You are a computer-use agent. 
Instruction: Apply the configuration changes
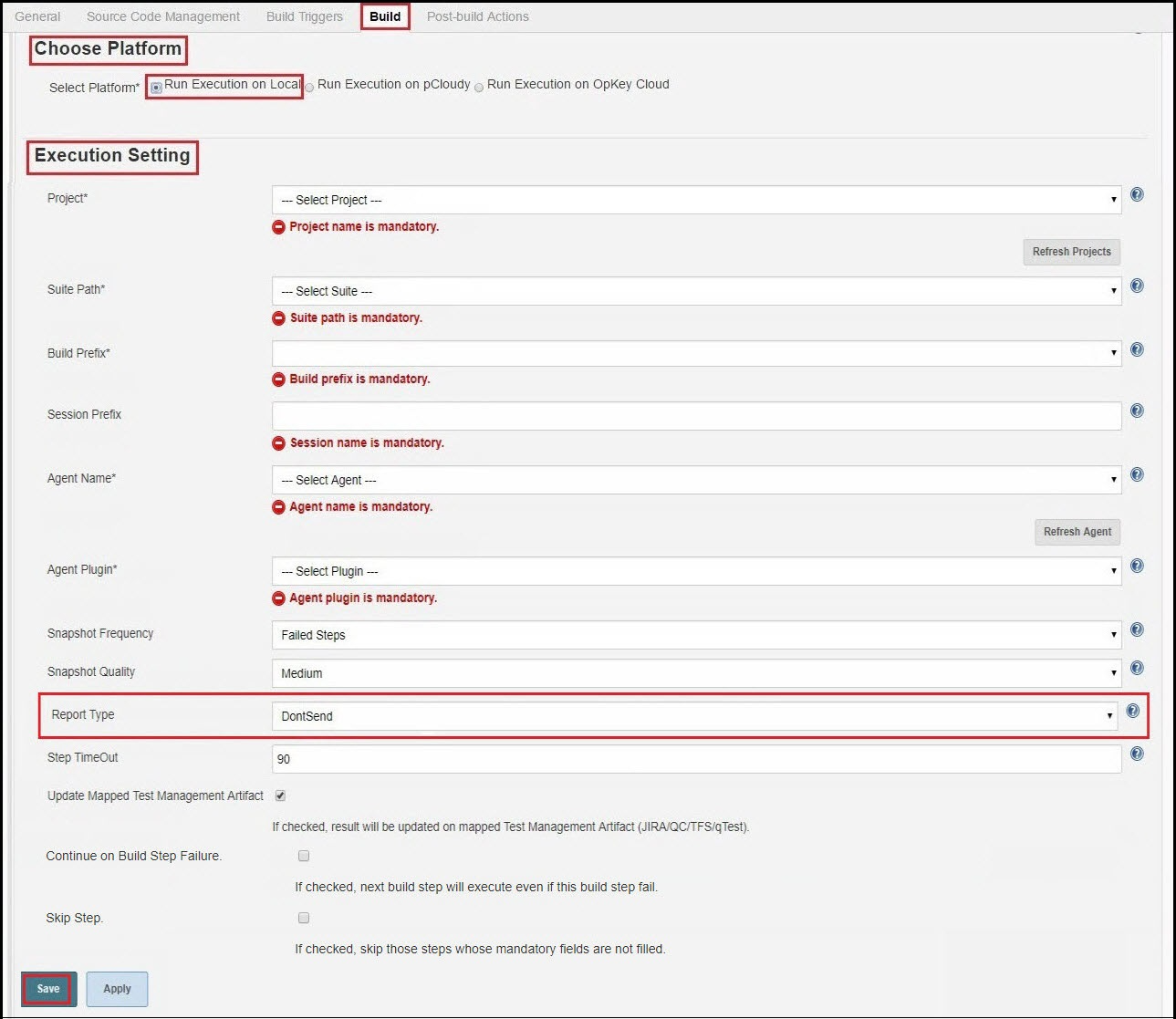pyautogui.click(x=117, y=989)
